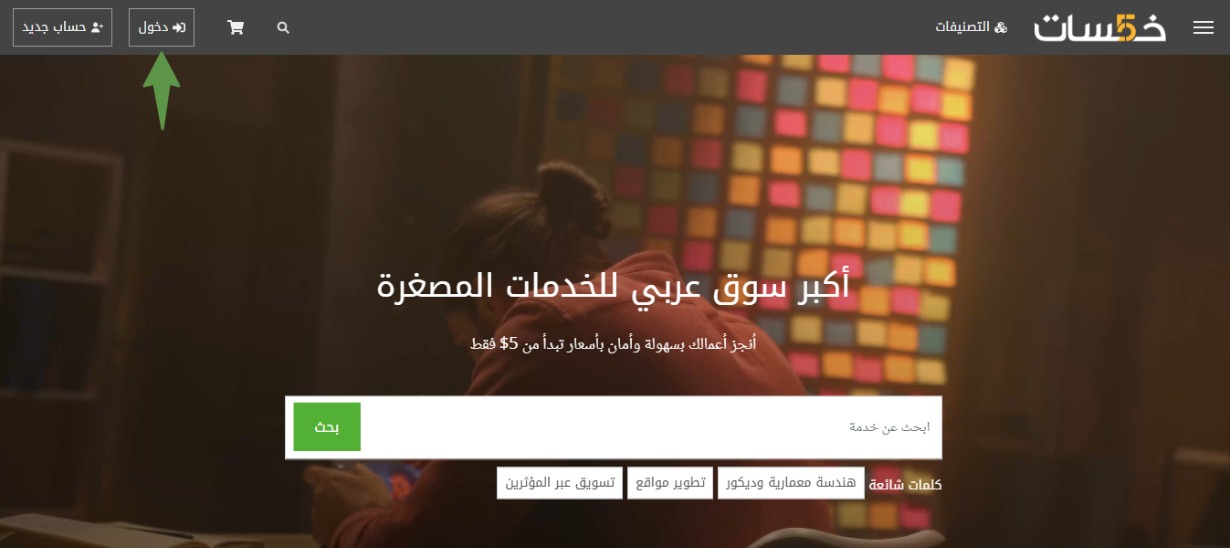1230x548 pixels.
Task: Click the magnifier search icon in header
Action: click(283, 28)
